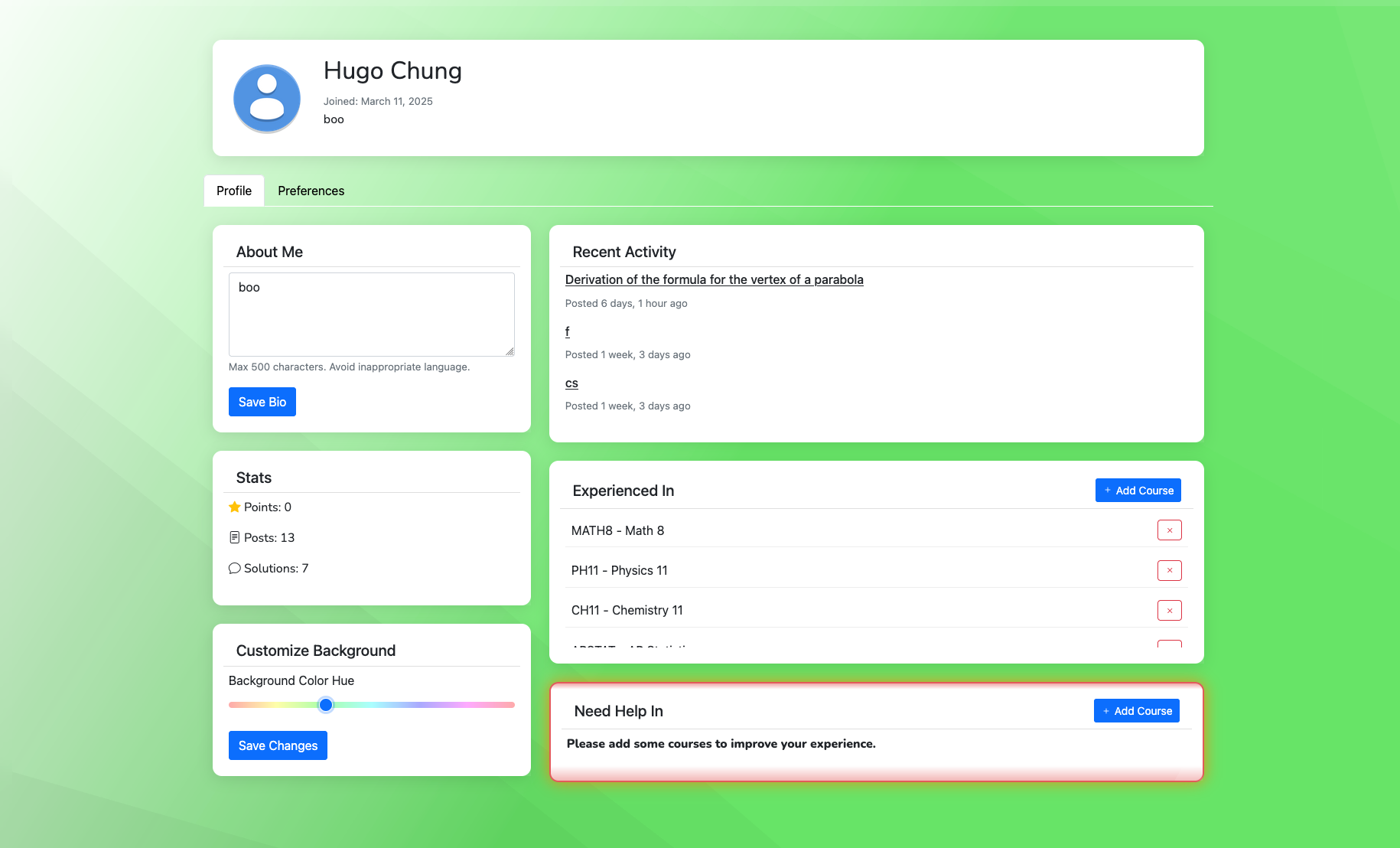
Task: Remove CH11 - Chemistry 11 course
Action: 1169,610
